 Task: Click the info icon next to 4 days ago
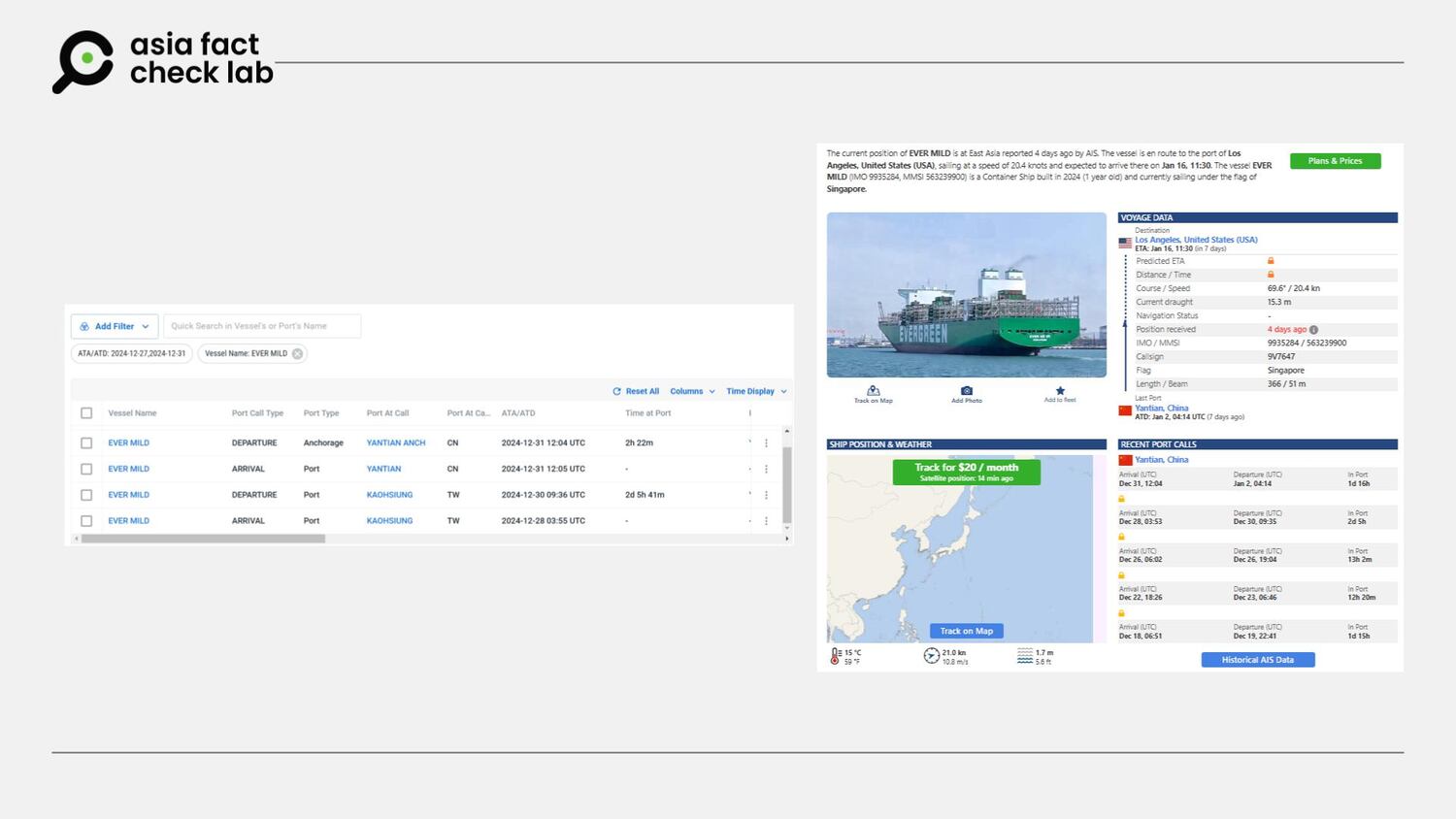(x=1313, y=330)
